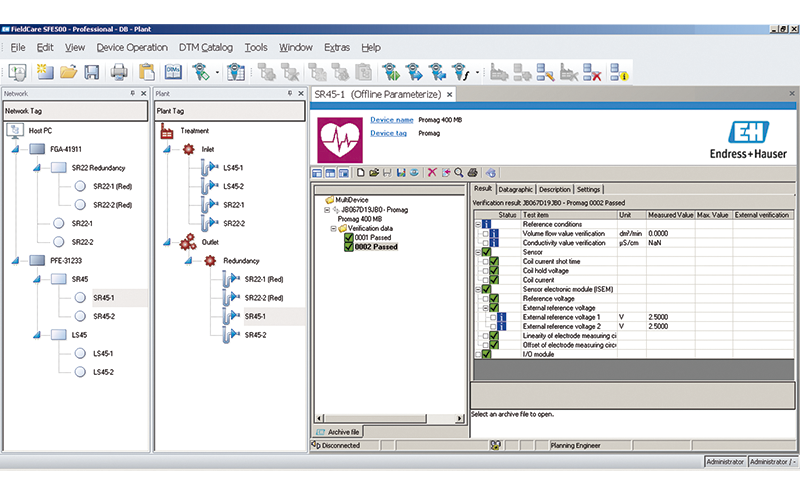Click the first layout view icon in DTM toolbar
800x495 pixels.
pyautogui.click(x=317, y=173)
